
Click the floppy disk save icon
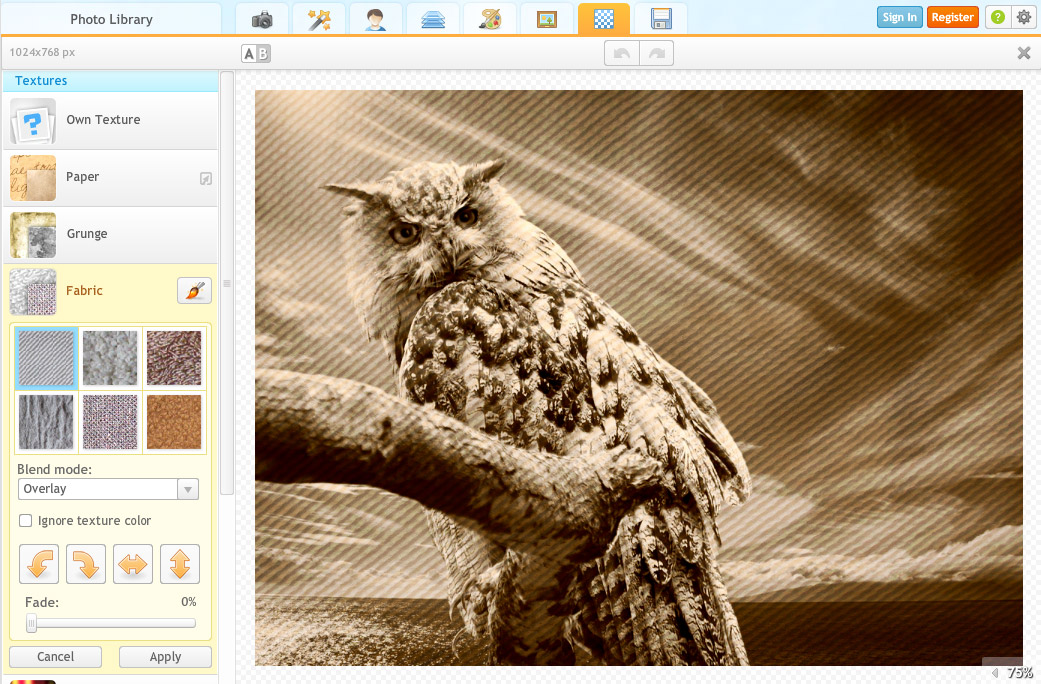point(661,19)
